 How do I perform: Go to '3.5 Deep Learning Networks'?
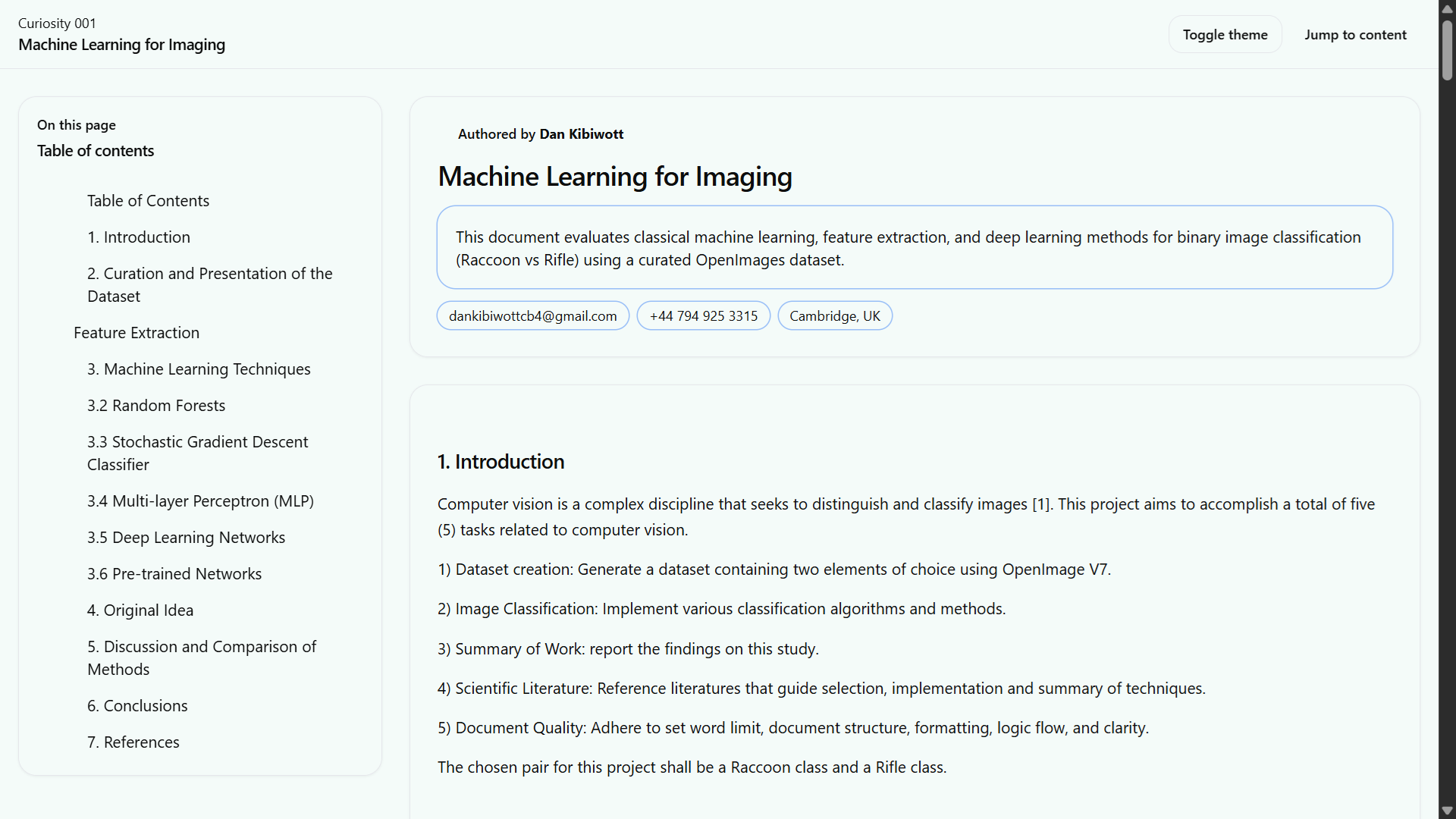coord(186,538)
